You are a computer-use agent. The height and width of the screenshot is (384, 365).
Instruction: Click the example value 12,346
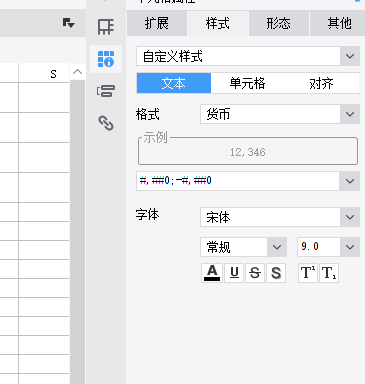pyautogui.click(x=248, y=152)
